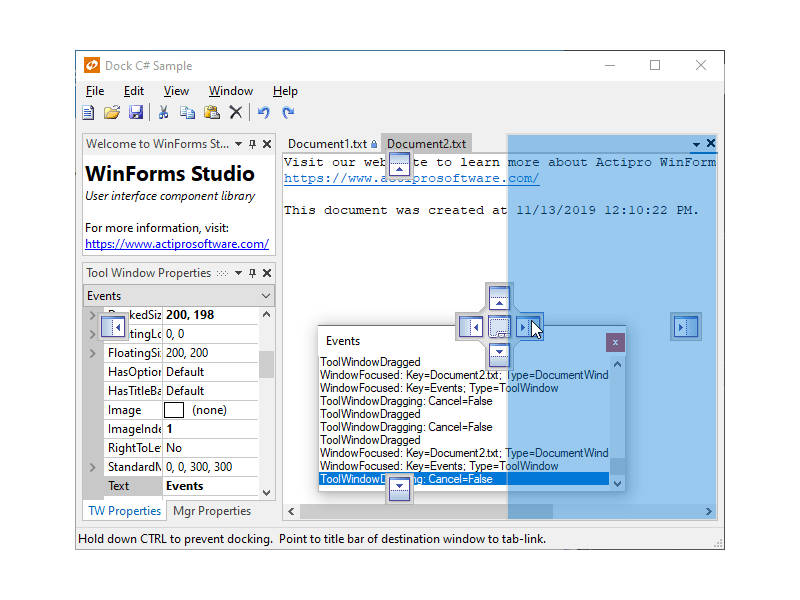Viewport: 800px width, 600px height.
Task: Click document horizontal scroll left arrow
Action: tap(291, 511)
